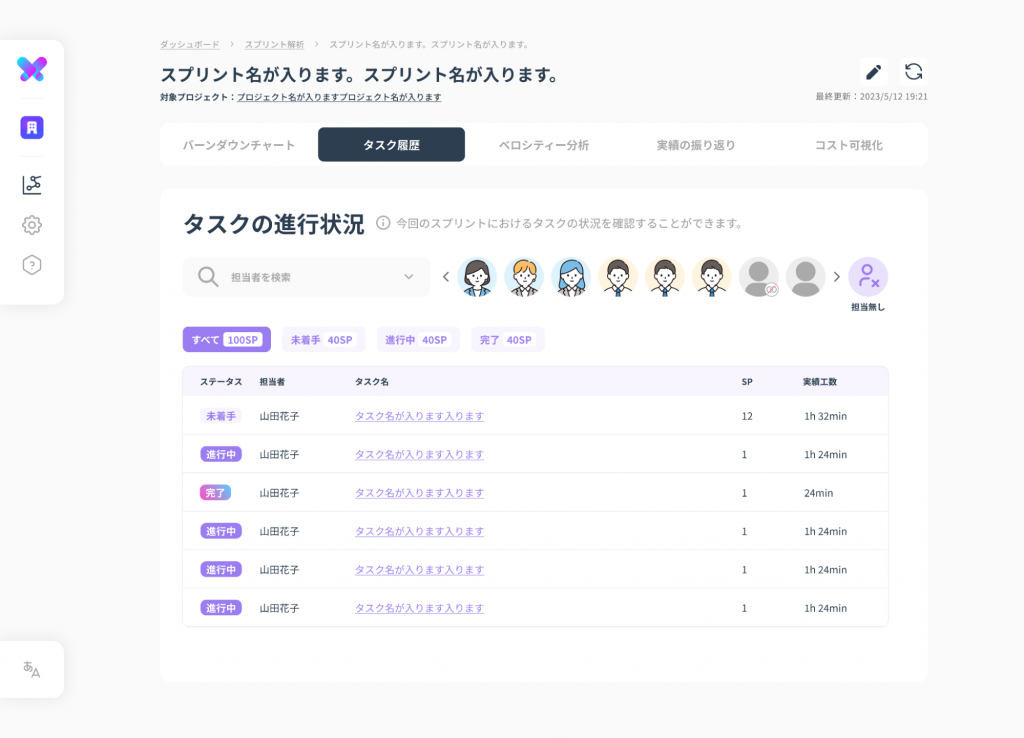This screenshot has width=1024, height=738.
Task: Select the blue-haired avatar
Action: pyautogui.click(x=571, y=277)
